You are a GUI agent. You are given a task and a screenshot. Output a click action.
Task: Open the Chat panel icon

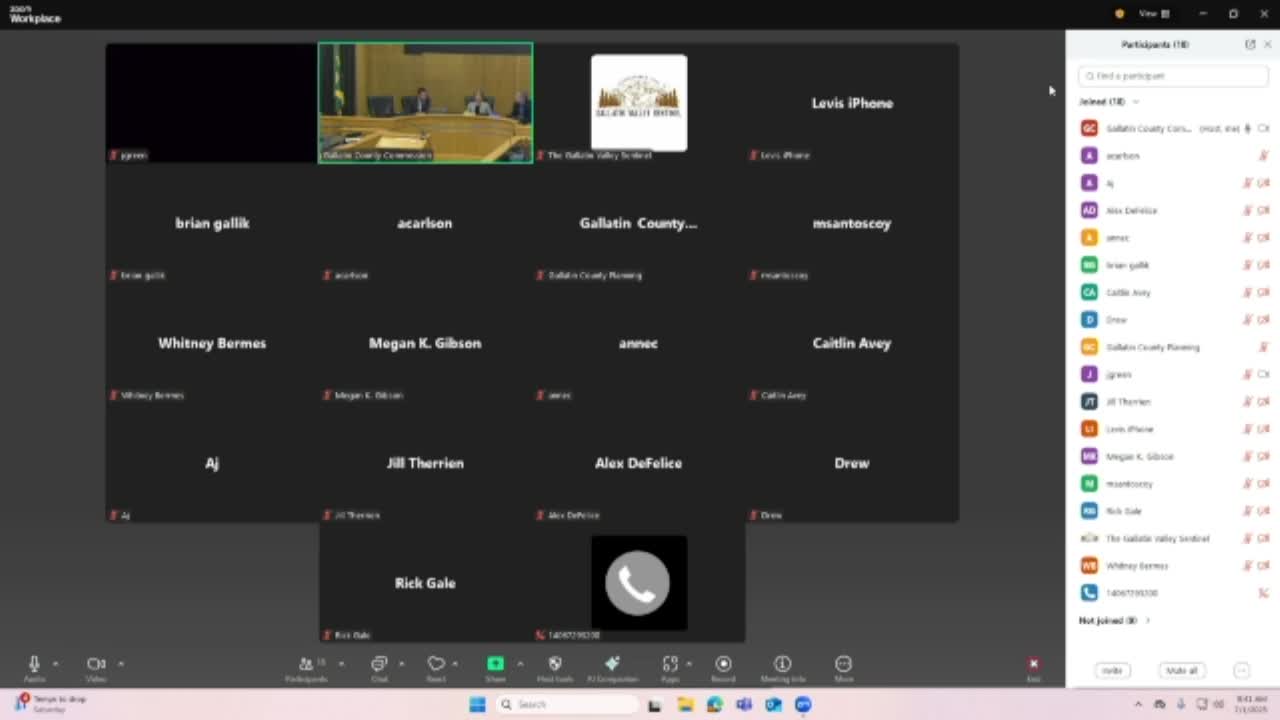379,664
